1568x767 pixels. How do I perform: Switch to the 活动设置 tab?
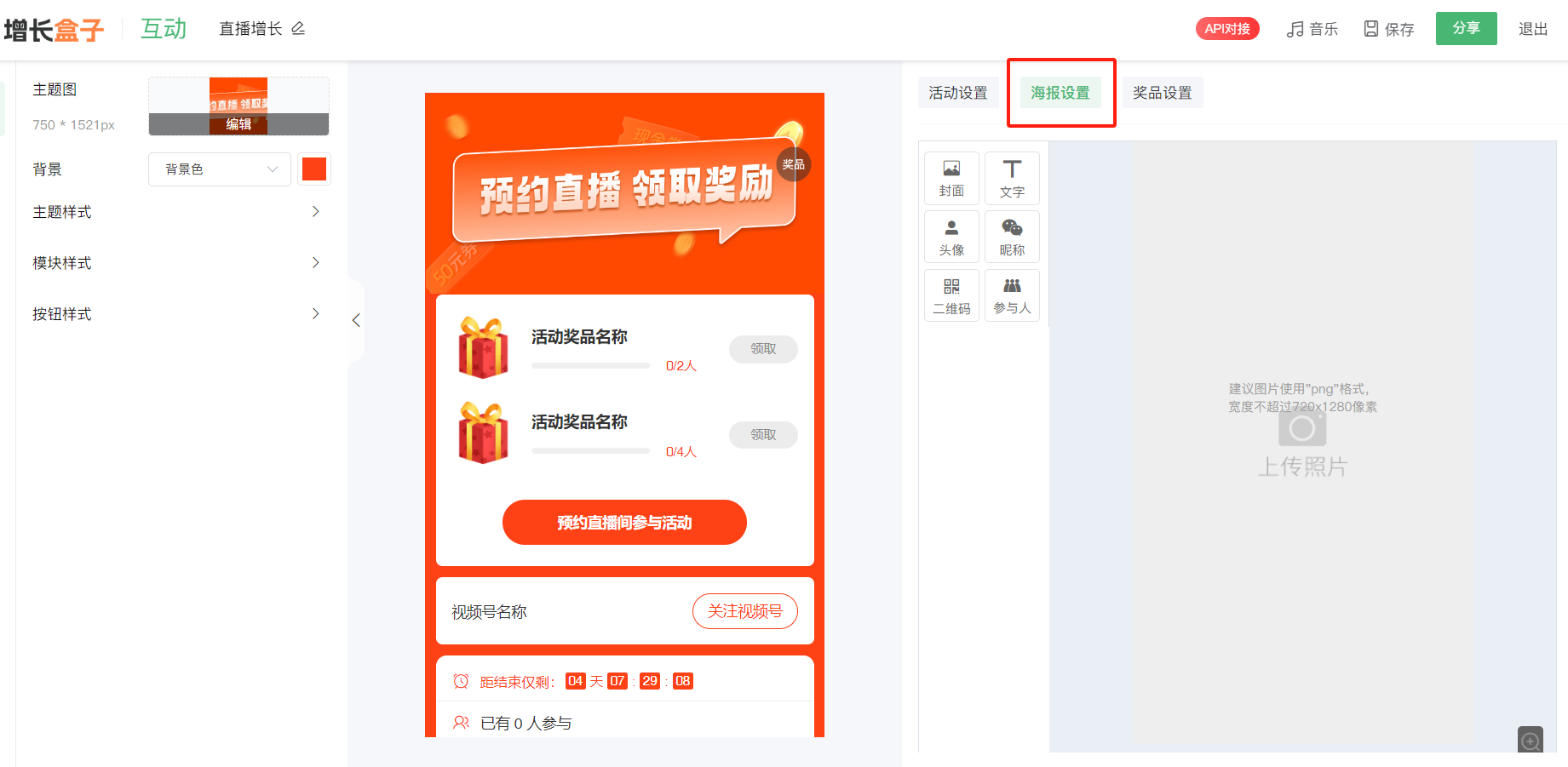pos(958,93)
